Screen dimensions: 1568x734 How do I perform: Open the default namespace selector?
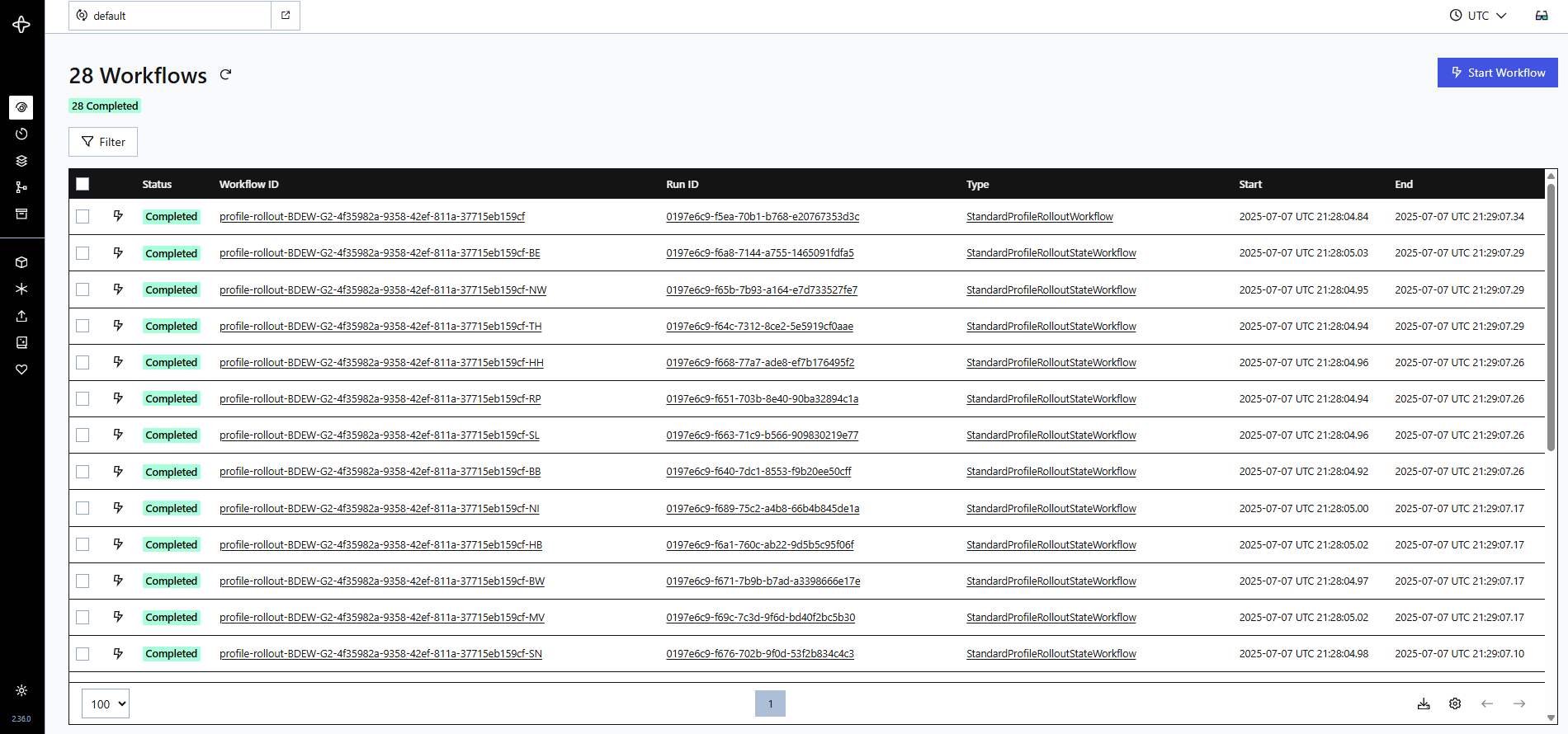click(x=170, y=16)
